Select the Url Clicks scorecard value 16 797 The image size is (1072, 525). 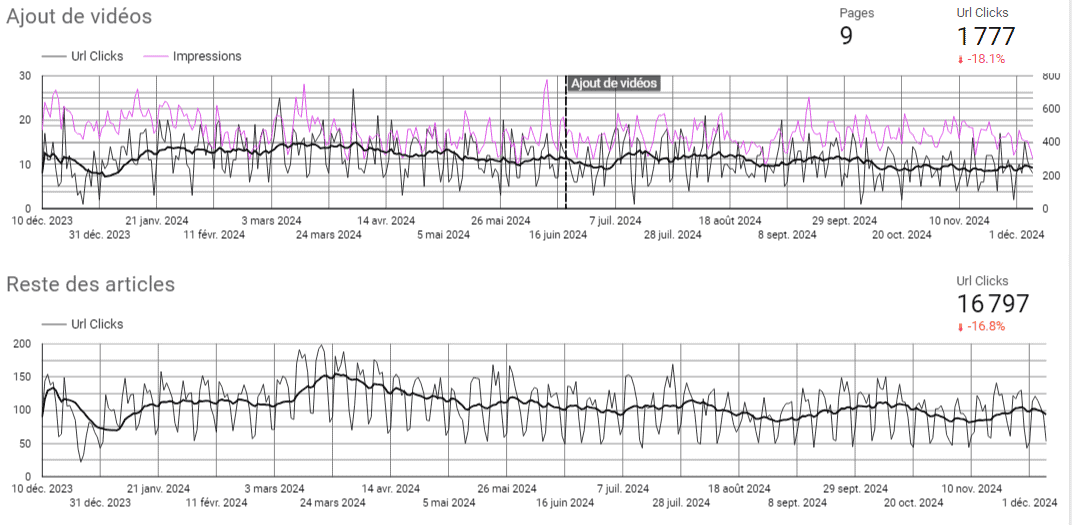(x=993, y=304)
